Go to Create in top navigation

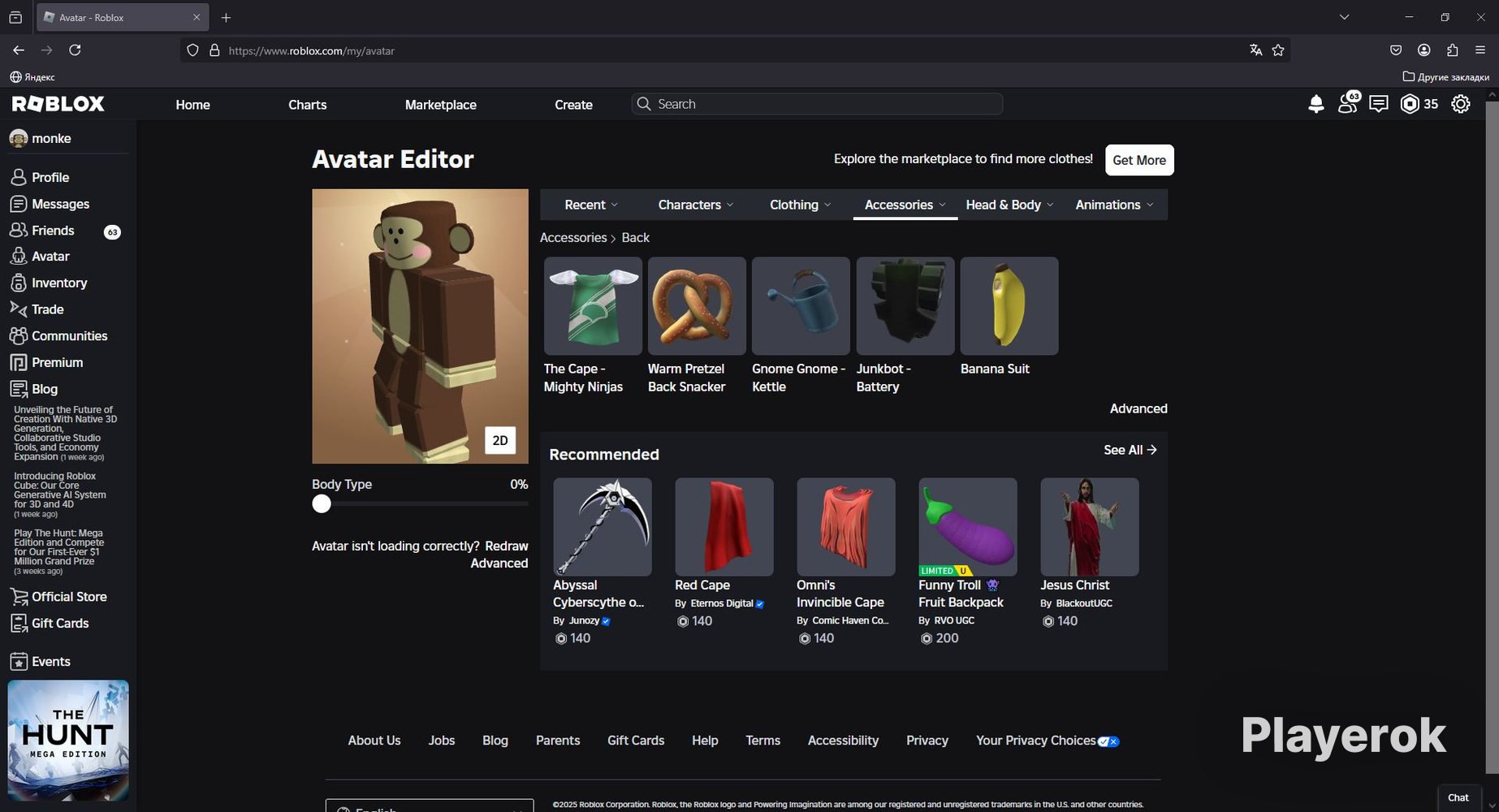[573, 105]
